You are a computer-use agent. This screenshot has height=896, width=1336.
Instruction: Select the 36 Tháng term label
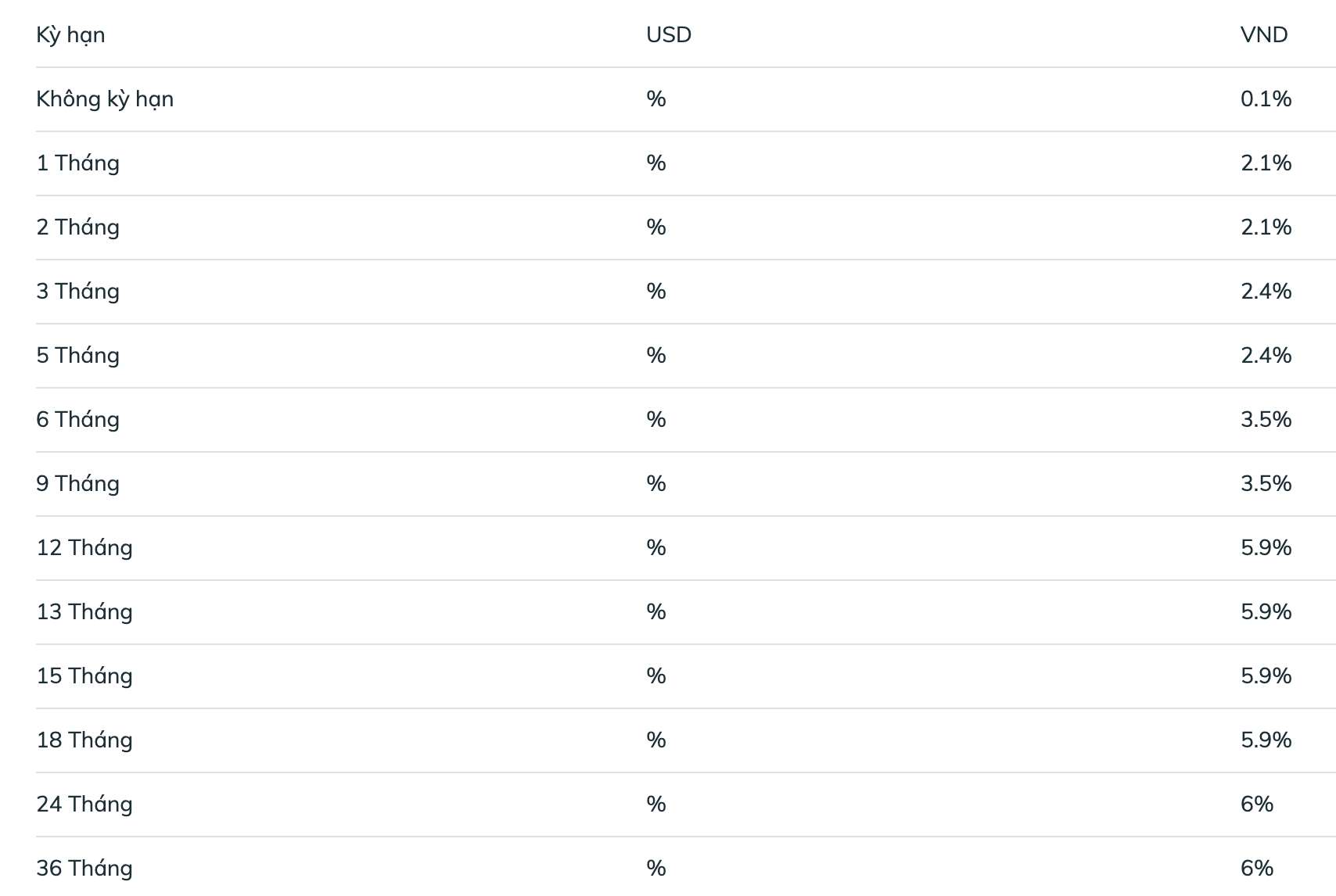click(84, 869)
